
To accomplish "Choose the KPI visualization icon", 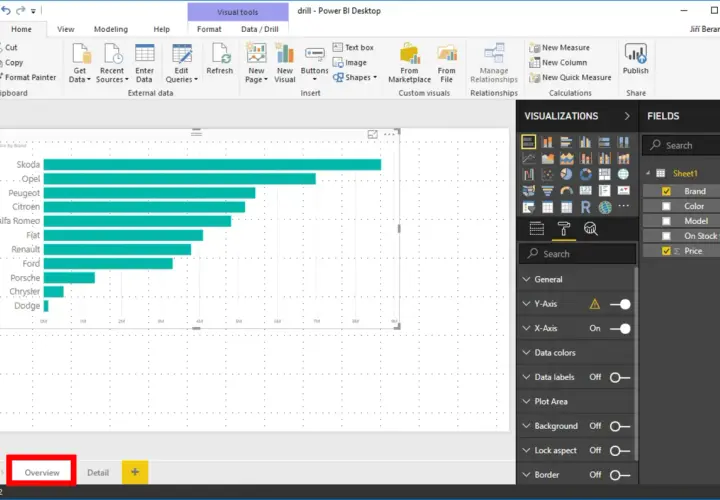I will point(624,191).
